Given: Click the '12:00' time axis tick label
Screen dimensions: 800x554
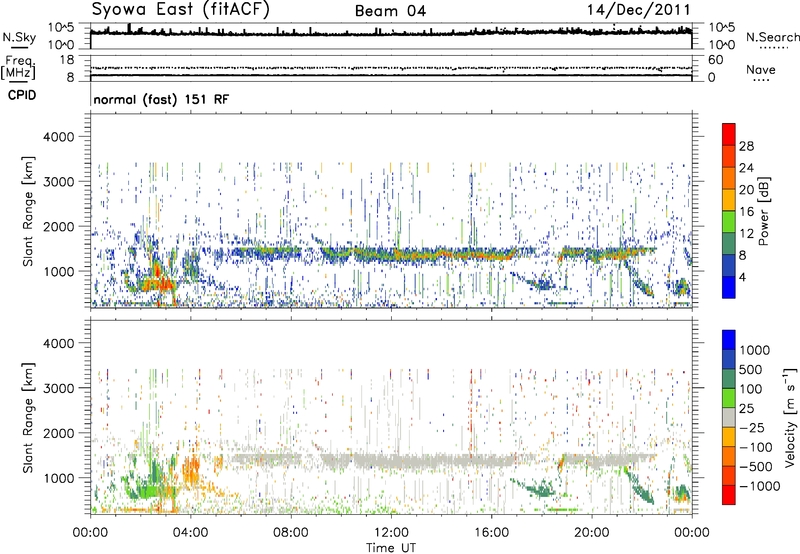Looking at the screenshot, I should click(391, 533).
